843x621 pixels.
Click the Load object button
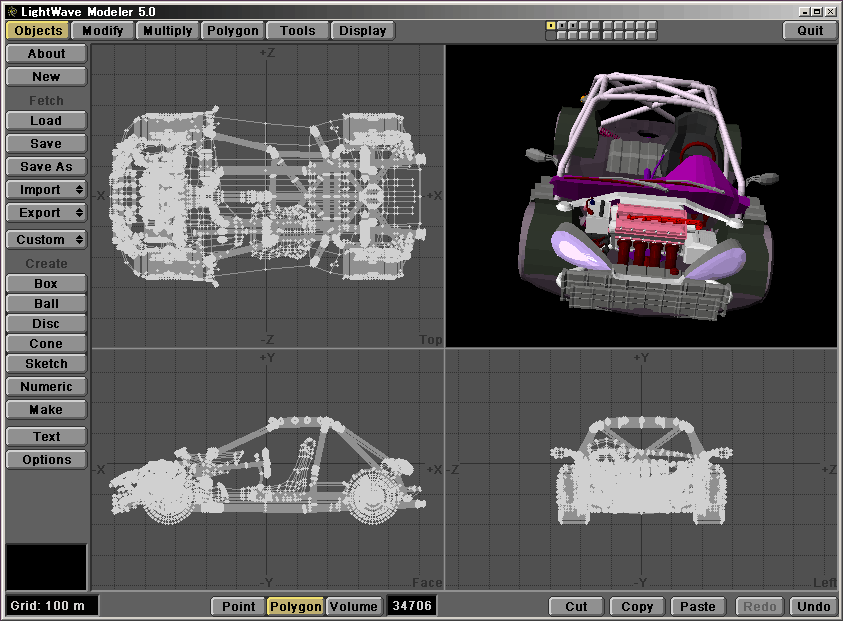click(x=46, y=121)
